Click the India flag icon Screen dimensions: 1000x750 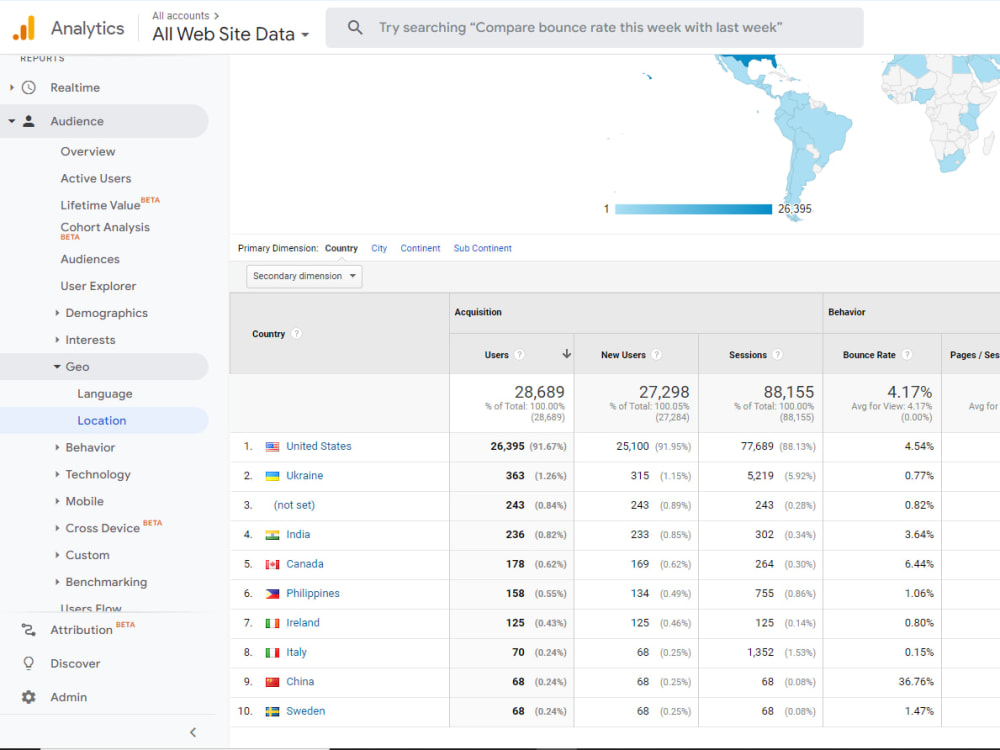pyautogui.click(x=272, y=534)
